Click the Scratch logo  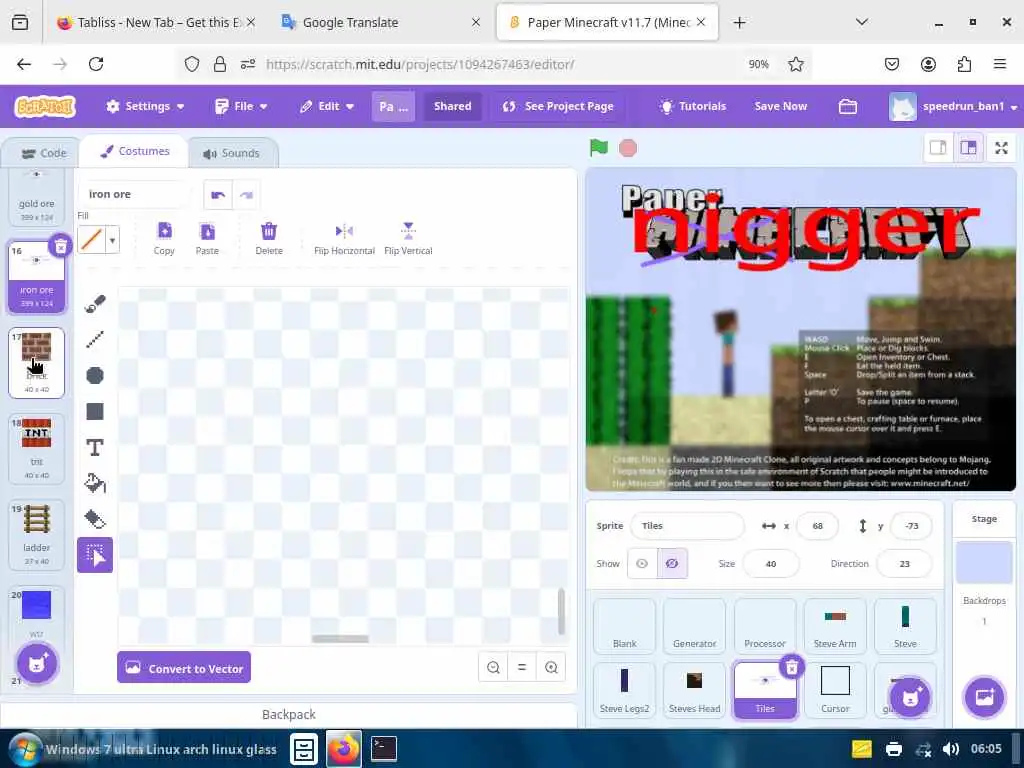(45, 106)
